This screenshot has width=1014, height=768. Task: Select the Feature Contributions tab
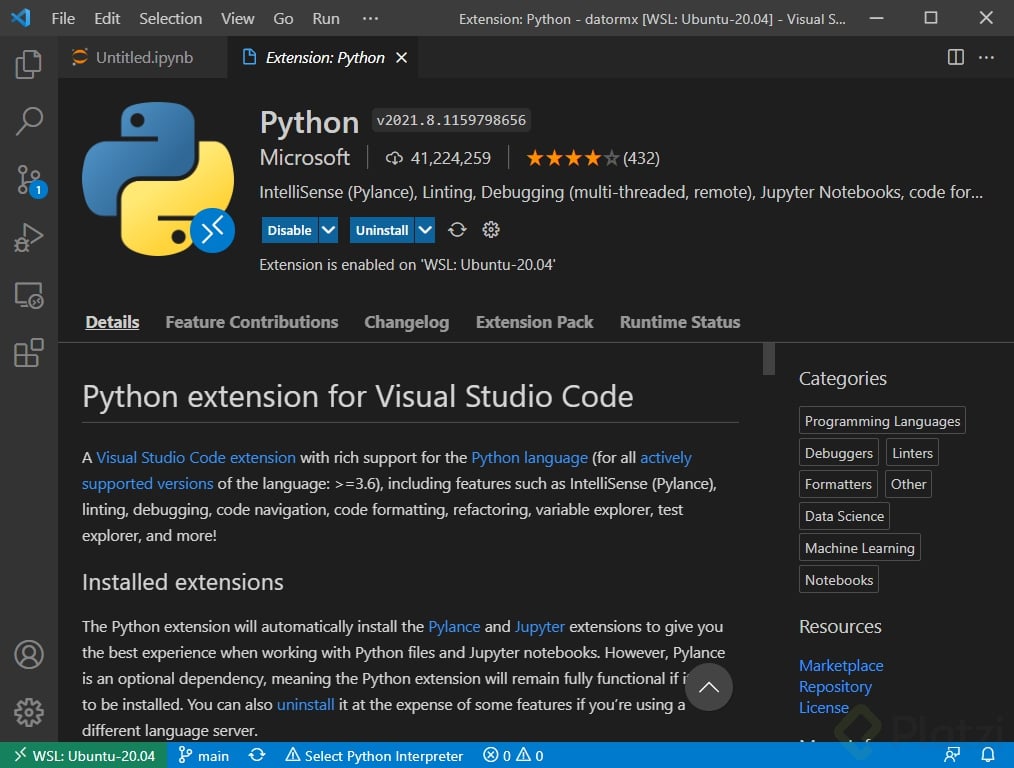coord(252,322)
